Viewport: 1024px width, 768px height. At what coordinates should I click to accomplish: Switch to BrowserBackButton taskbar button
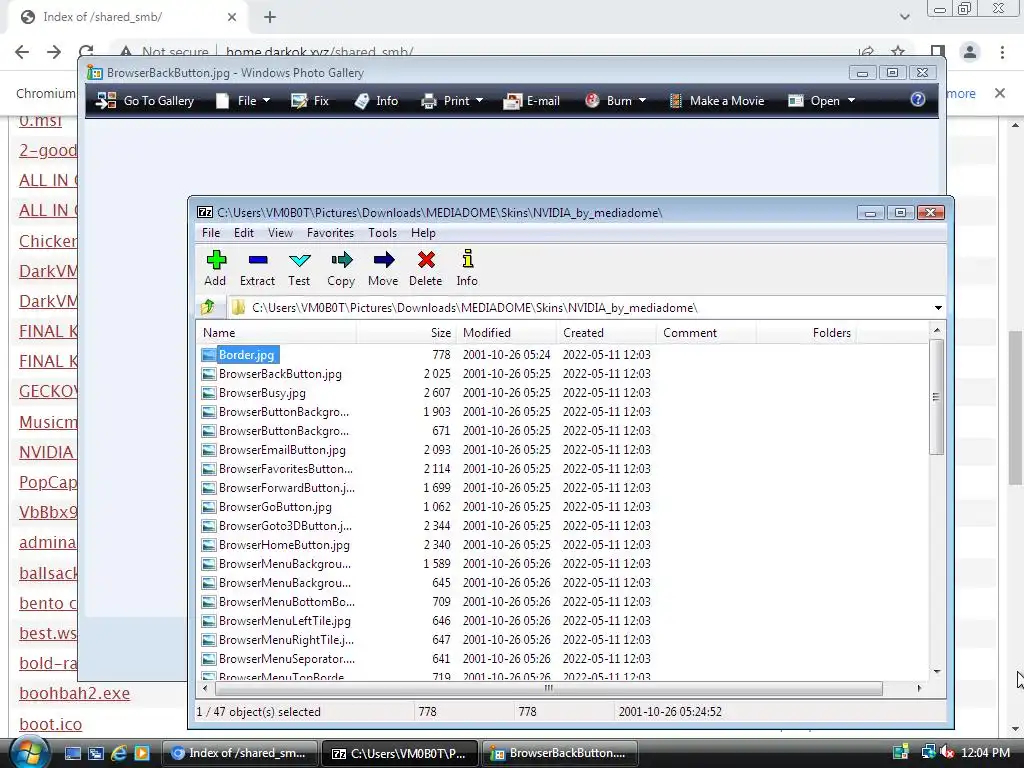(x=559, y=753)
